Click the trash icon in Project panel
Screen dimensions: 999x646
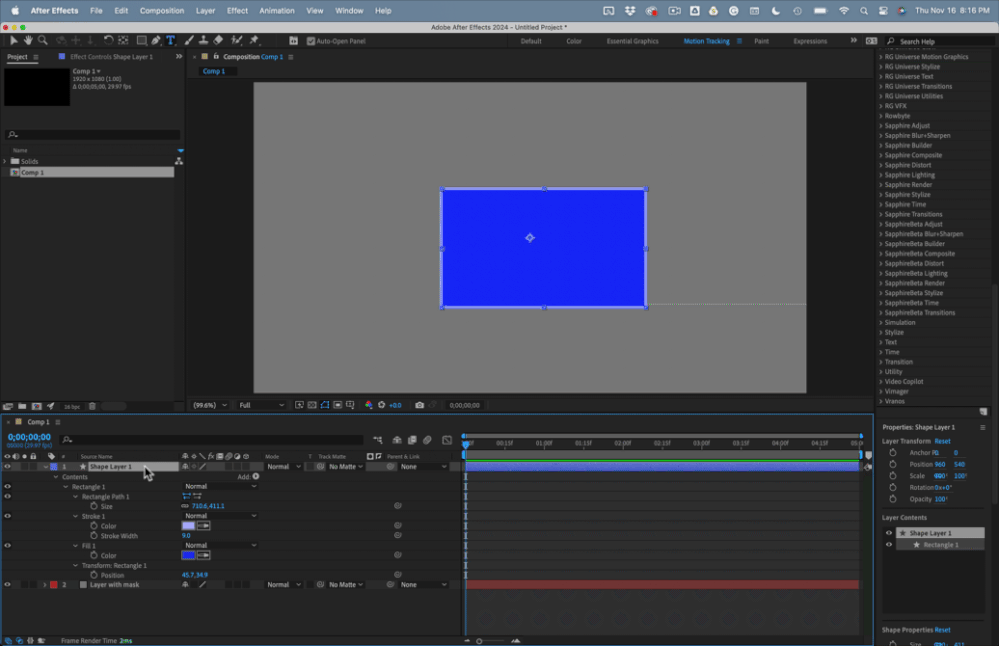coord(92,406)
